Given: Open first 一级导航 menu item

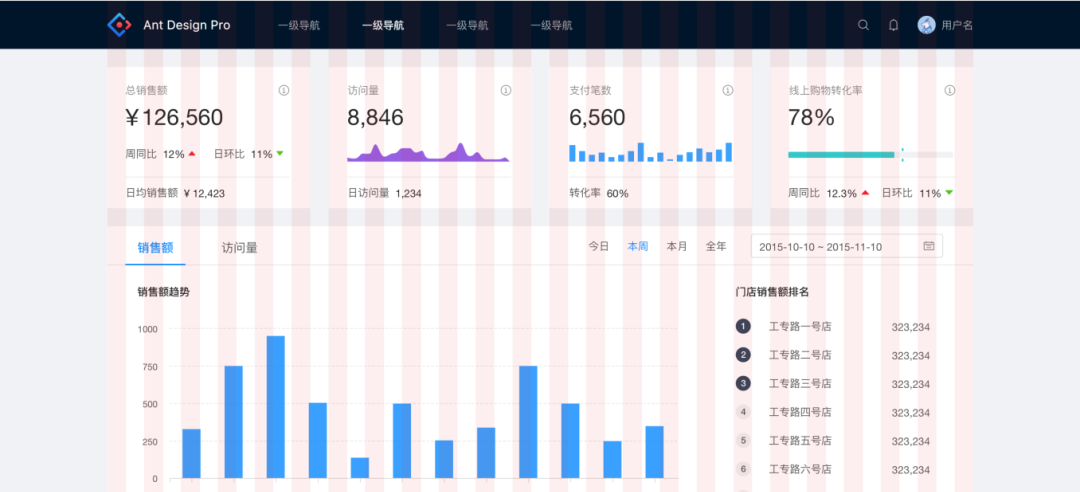Looking at the screenshot, I should (299, 25).
